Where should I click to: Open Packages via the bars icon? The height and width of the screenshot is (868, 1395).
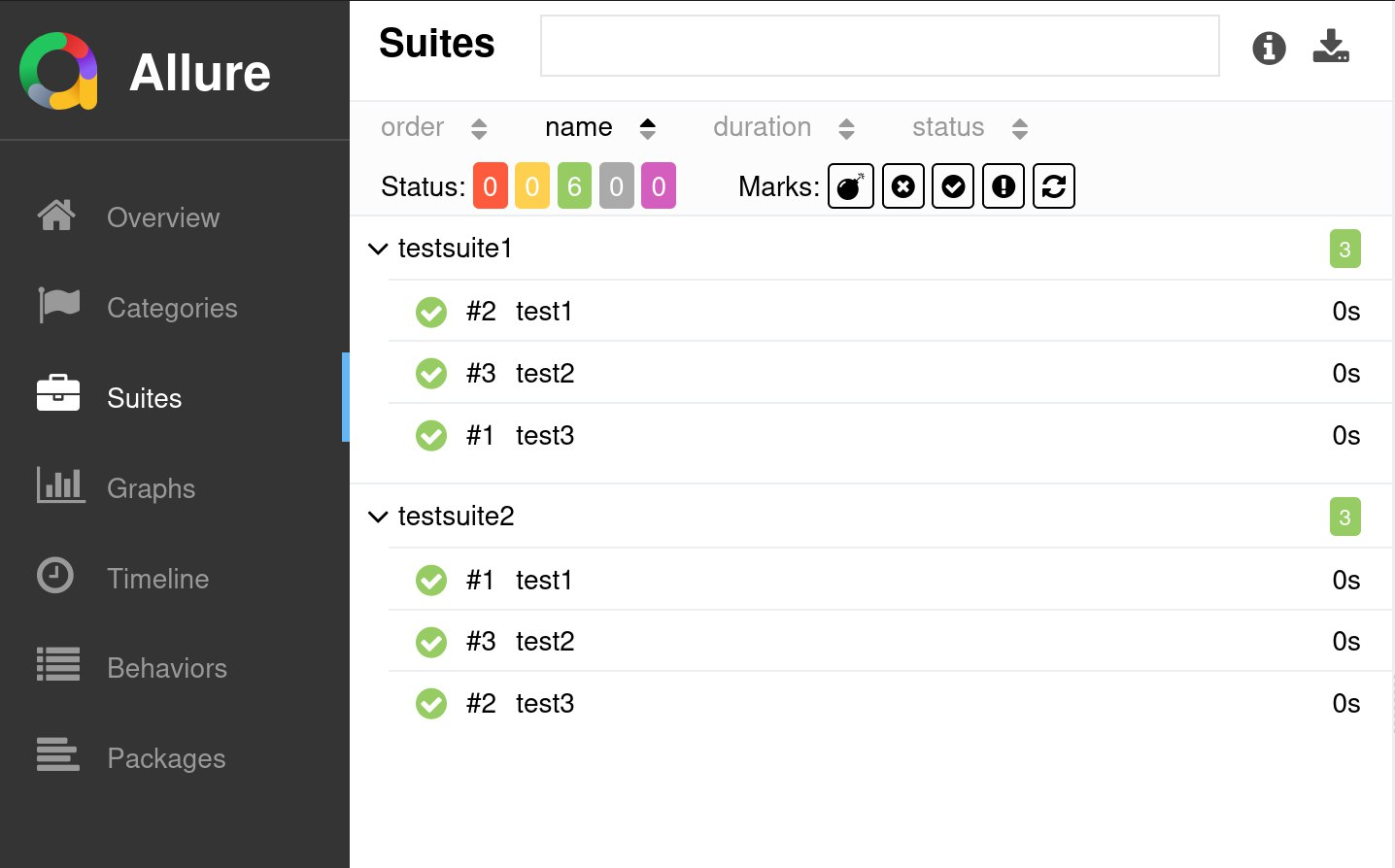click(58, 754)
